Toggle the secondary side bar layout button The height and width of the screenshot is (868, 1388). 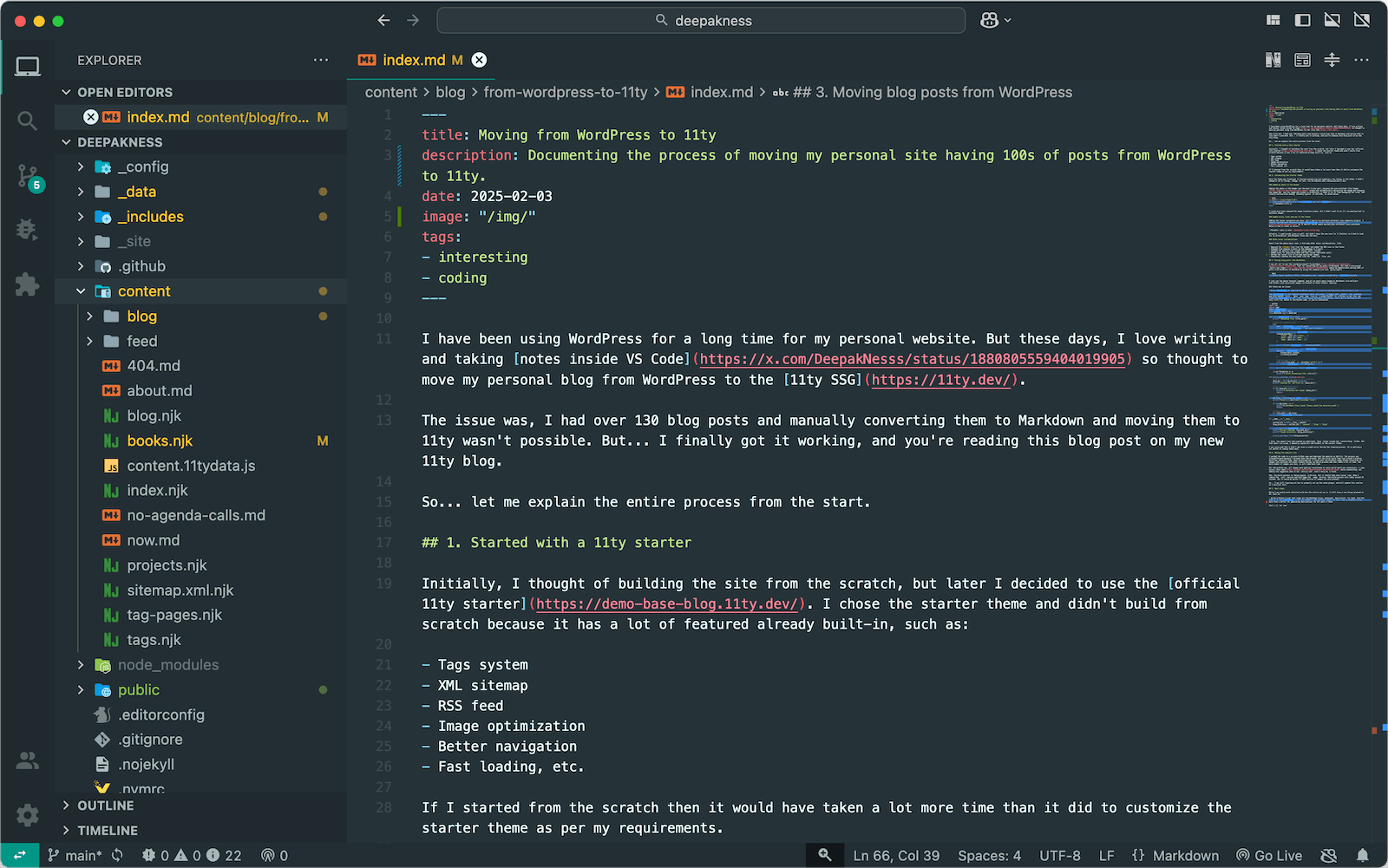coord(1361,20)
